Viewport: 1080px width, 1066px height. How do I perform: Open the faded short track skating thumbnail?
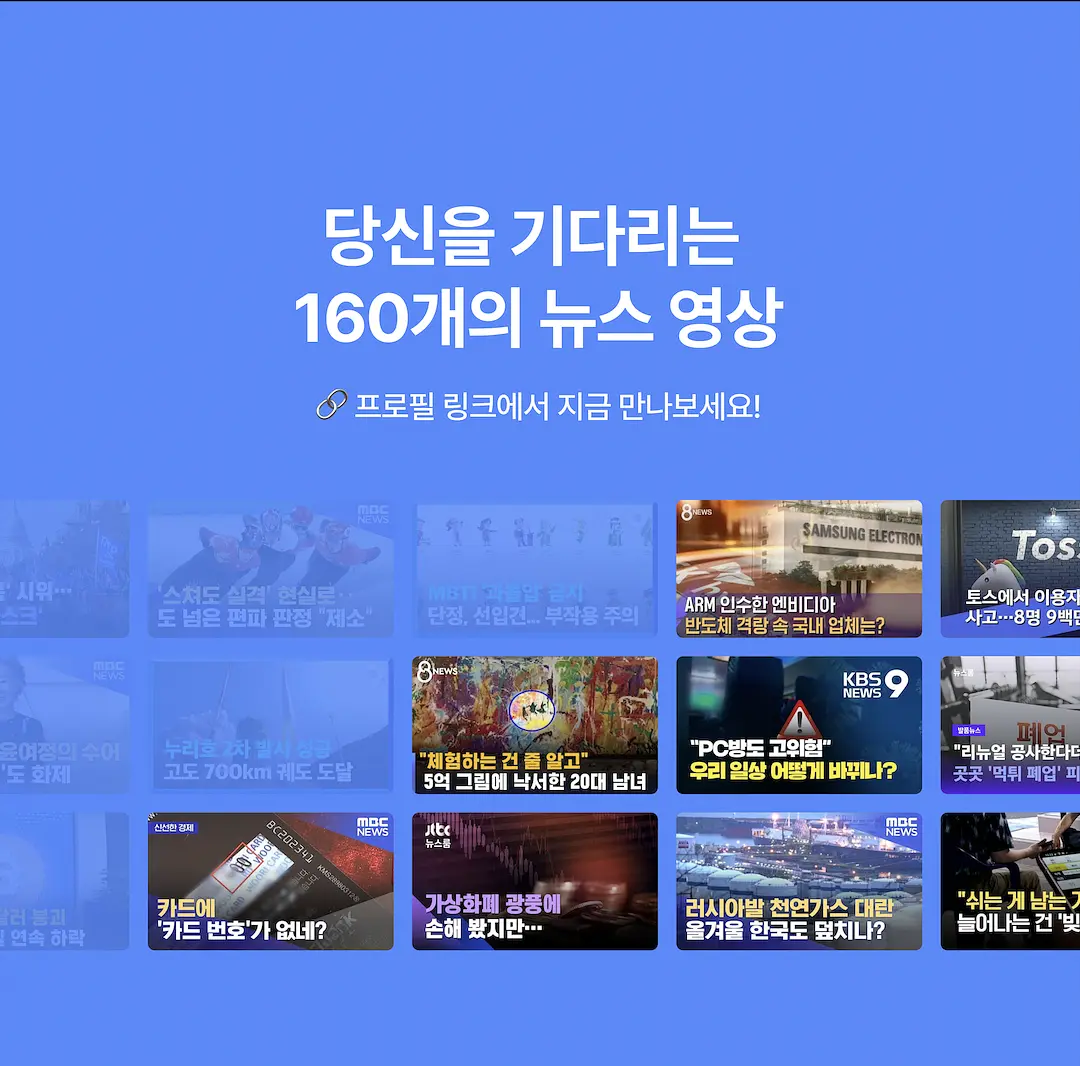[x=271, y=569]
